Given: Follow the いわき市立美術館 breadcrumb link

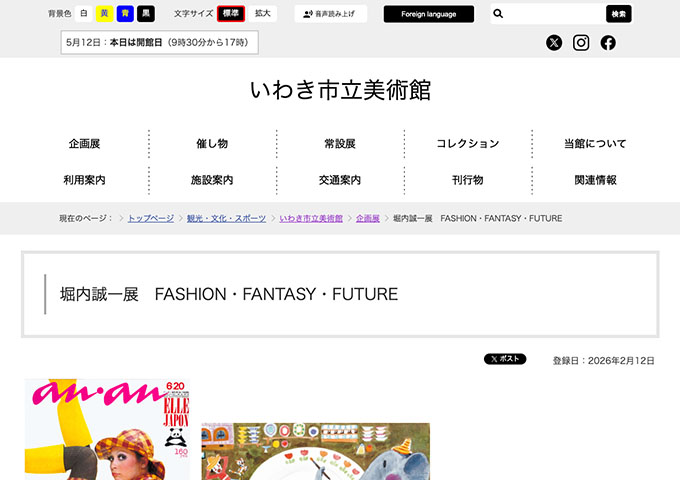Looking at the screenshot, I should point(311,219).
